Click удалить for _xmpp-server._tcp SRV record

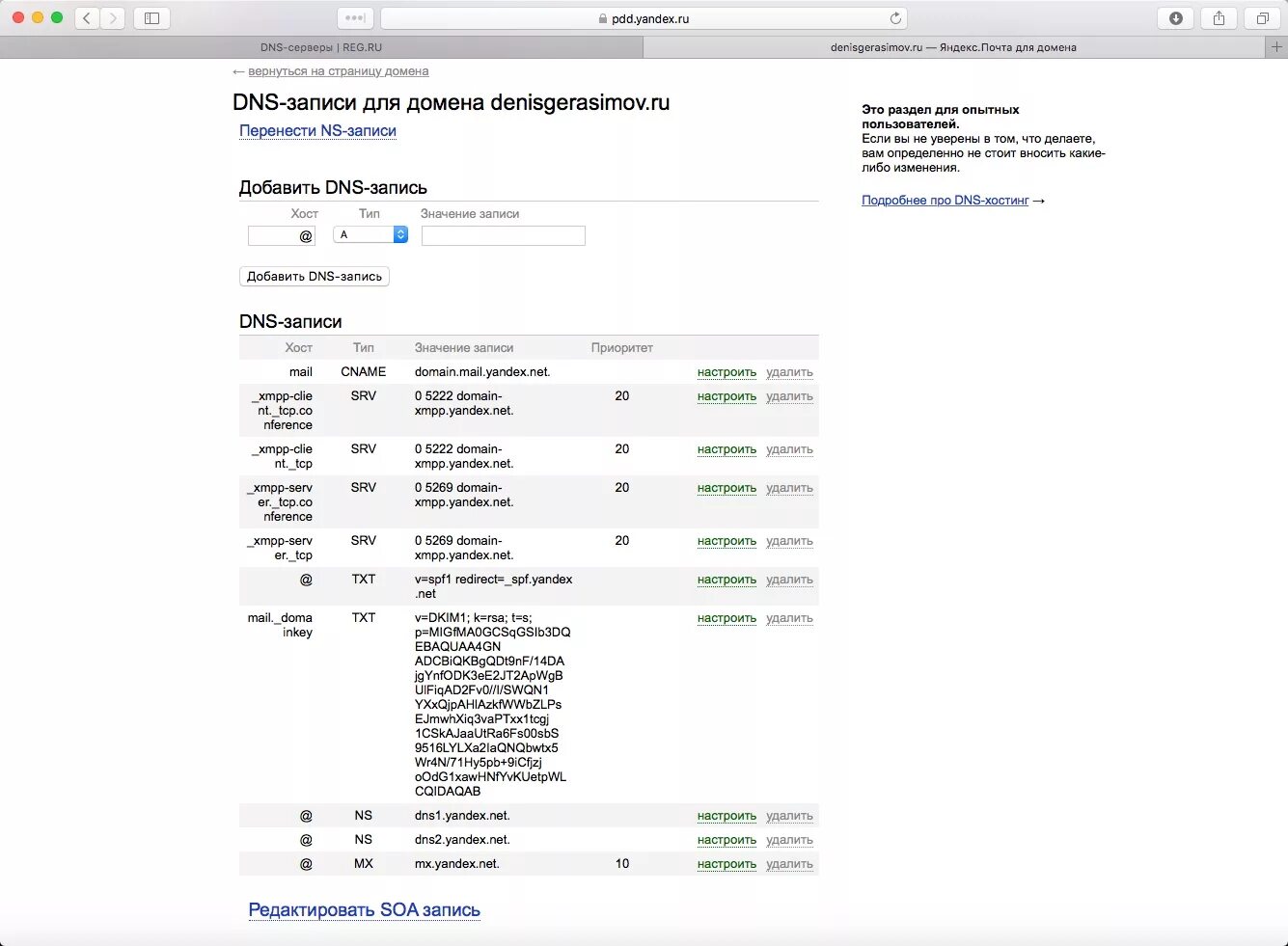coord(789,541)
